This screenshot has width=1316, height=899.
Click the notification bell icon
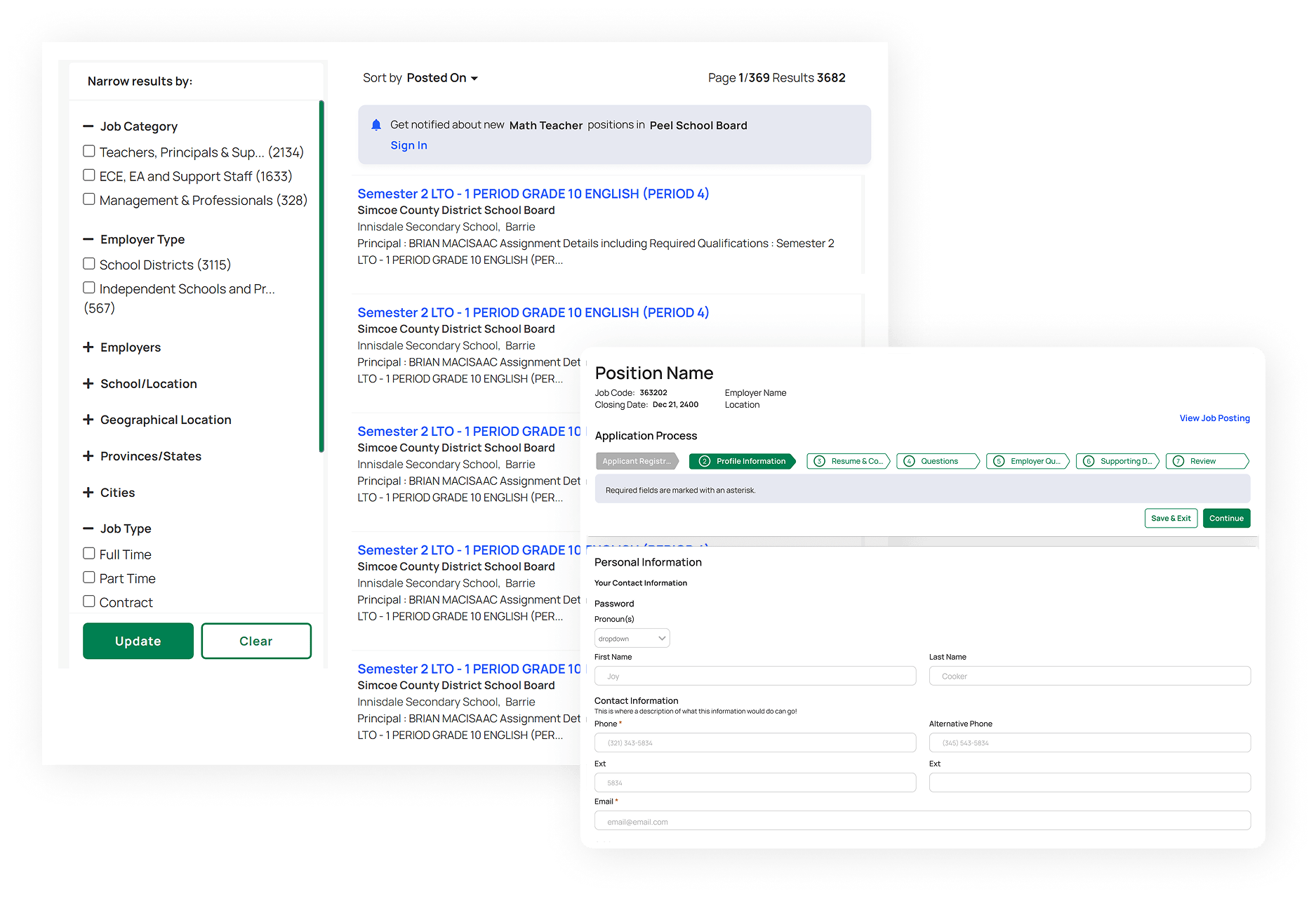[376, 124]
